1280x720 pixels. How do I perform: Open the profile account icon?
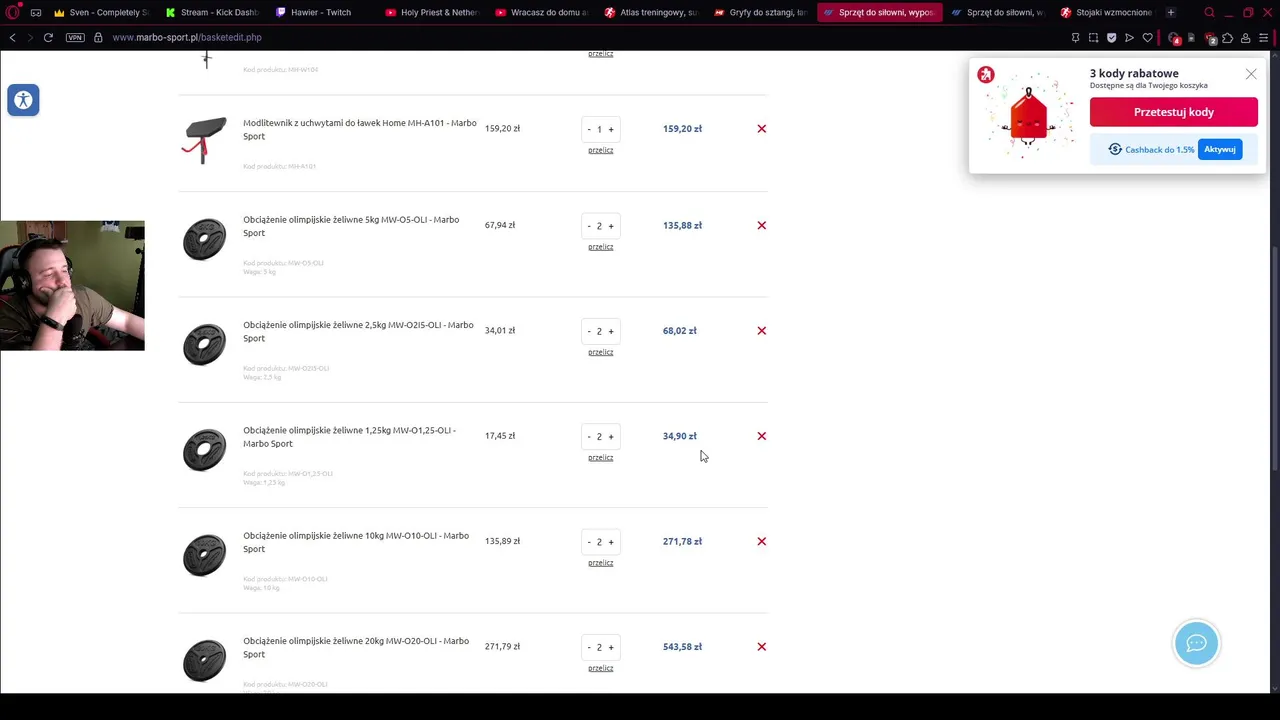[x=1246, y=38]
